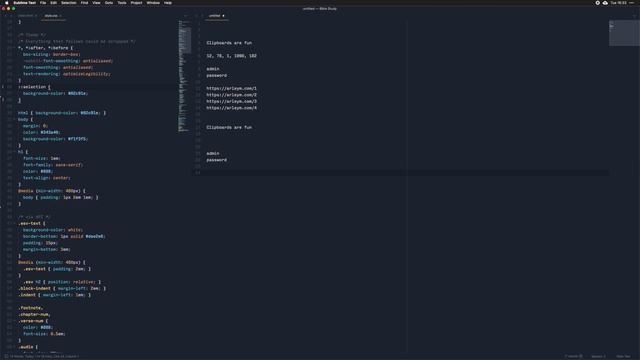This screenshot has width=640, height=360.
Task: Click the 'font-family: sans-serif;' line
Action: [x=53, y=165]
